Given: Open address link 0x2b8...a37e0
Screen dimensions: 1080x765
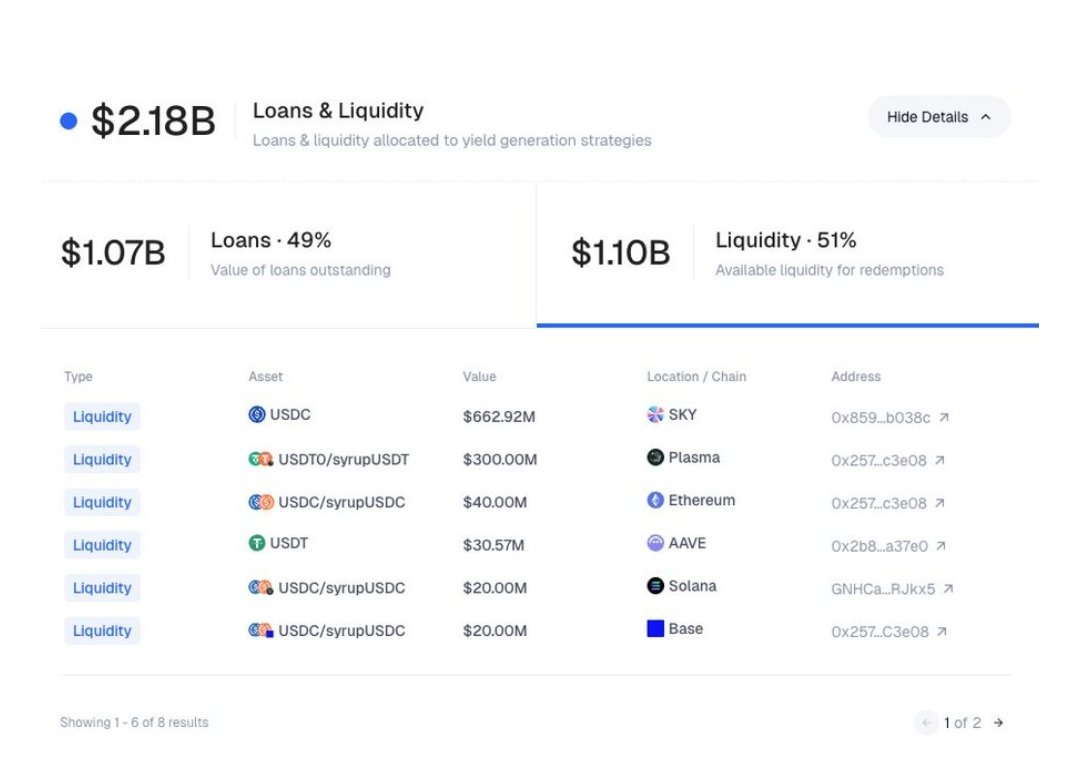Looking at the screenshot, I should pos(879,546).
